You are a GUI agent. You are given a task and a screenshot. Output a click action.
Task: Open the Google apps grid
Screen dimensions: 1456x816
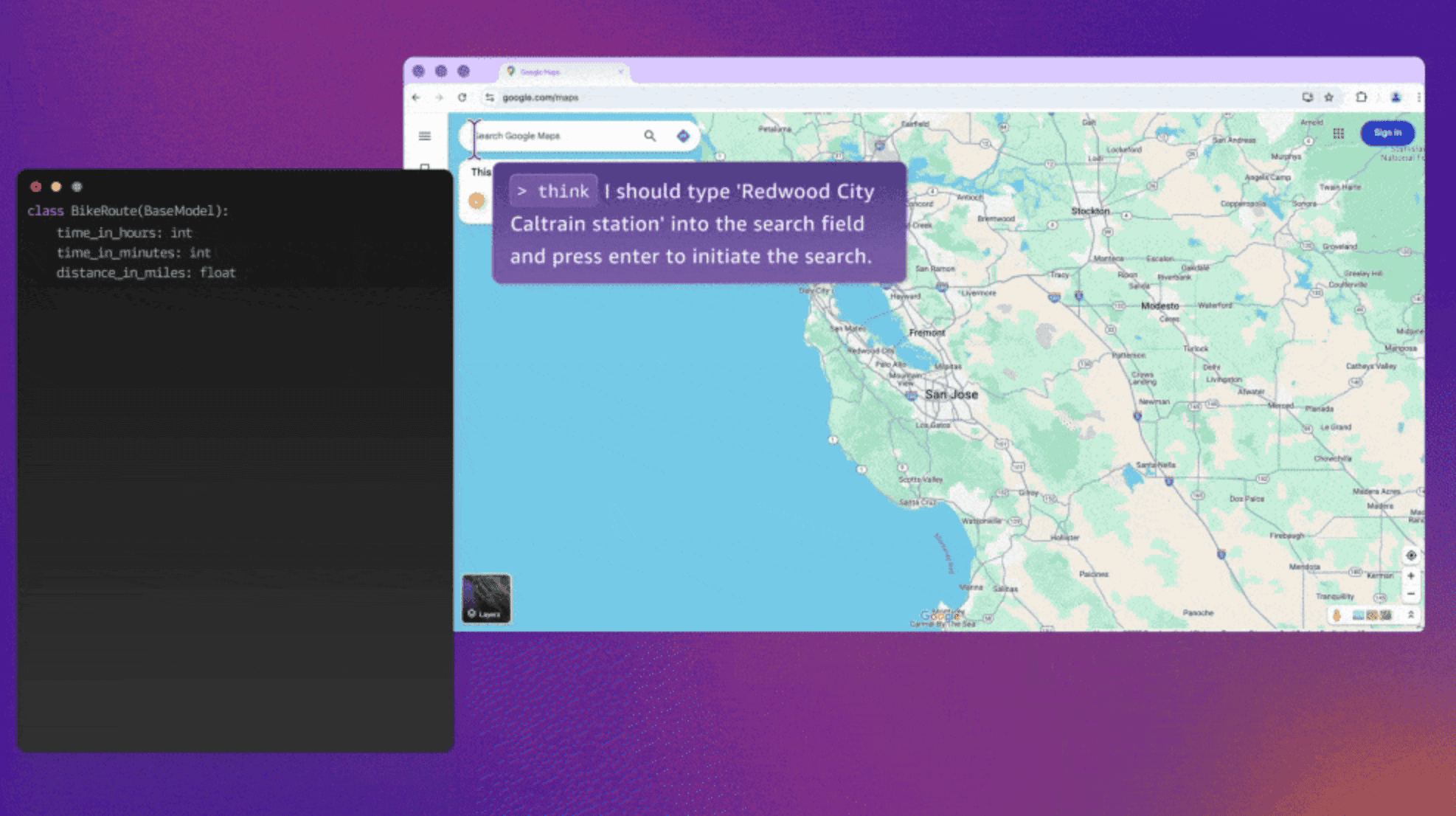[1339, 134]
